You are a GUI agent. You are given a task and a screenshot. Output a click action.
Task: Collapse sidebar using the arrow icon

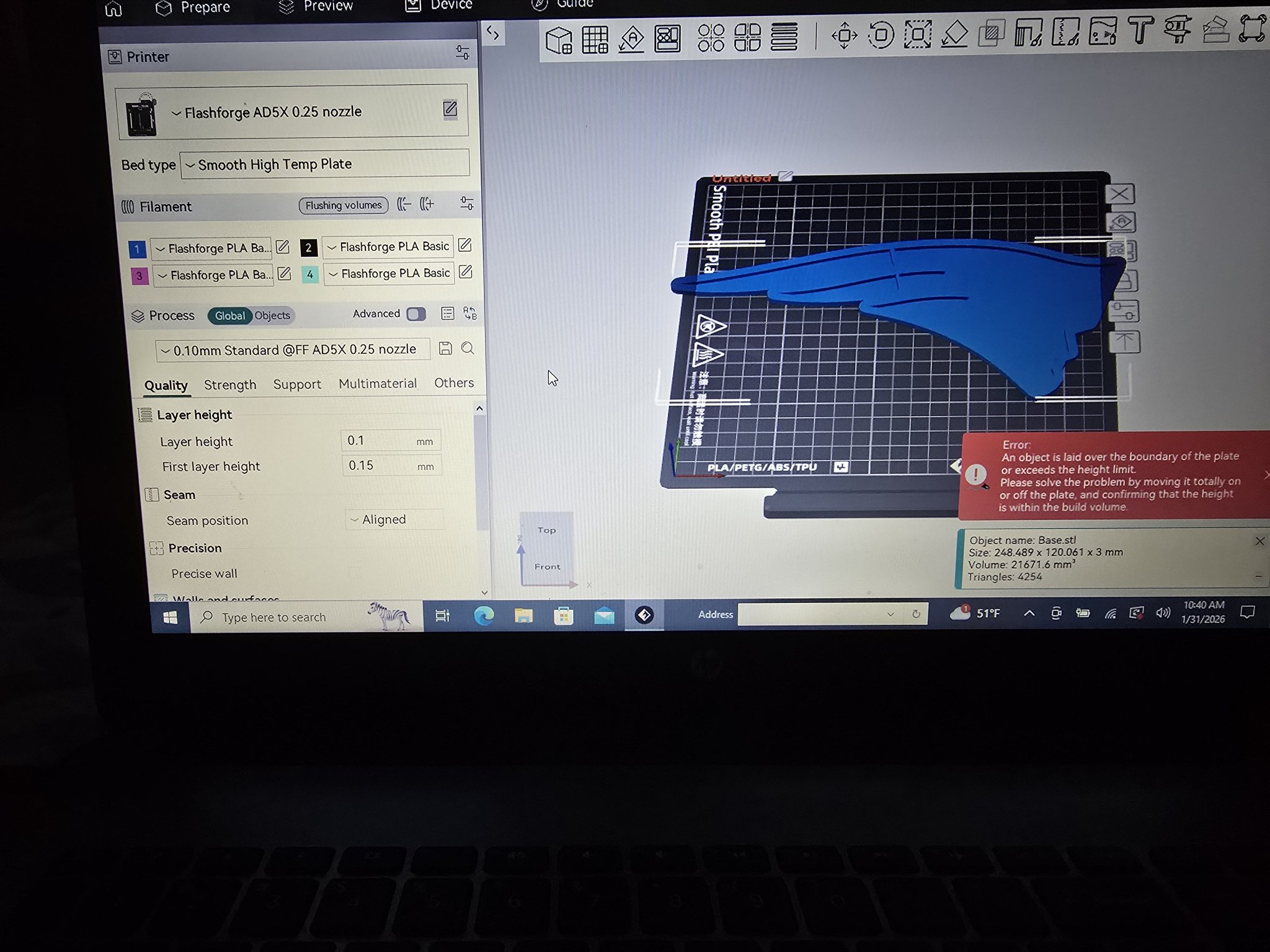[x=493, y=33]
